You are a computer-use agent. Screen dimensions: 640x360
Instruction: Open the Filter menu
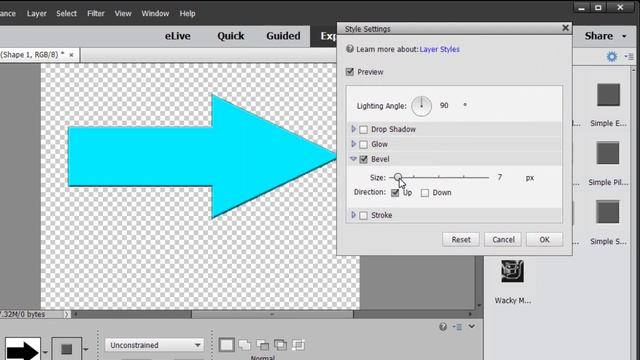click(96, 13)
